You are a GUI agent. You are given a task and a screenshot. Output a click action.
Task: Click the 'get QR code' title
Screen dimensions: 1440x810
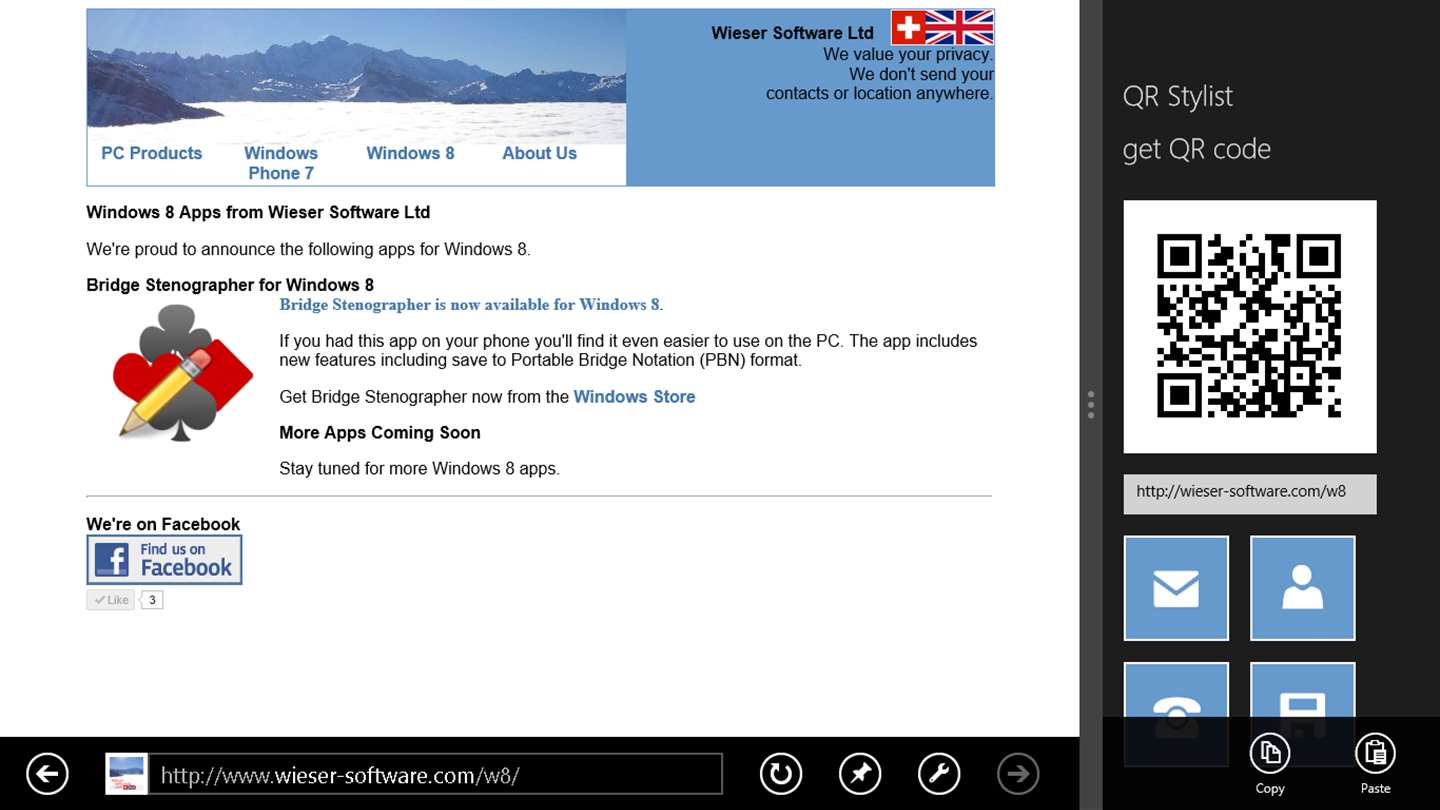1197,150
